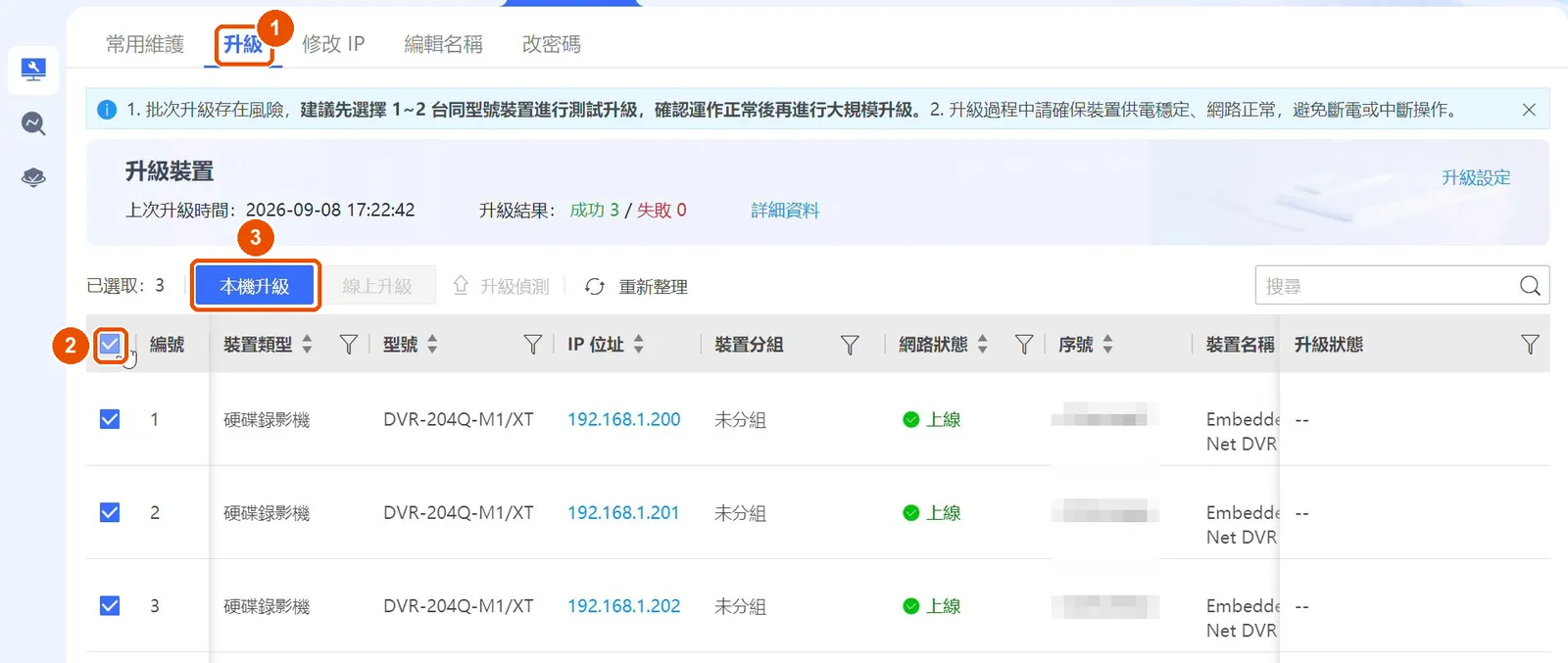Image resolution: width=1568 pixels, height=663 pixels.
Task: Click the 重新整理 button
Action: pos(636,286)
